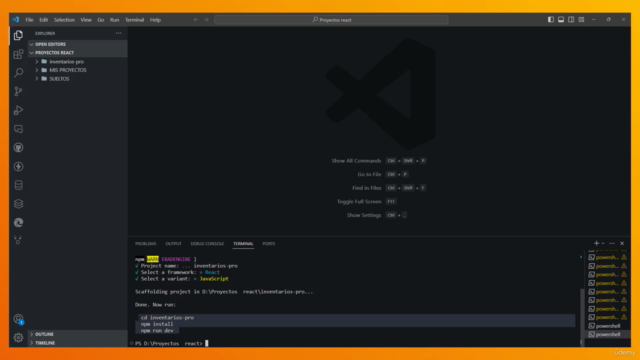Viewport: 640px width, 360px height.
Task: Open Explorer's more actions ellipsis
Action: [x=118, y=33]
